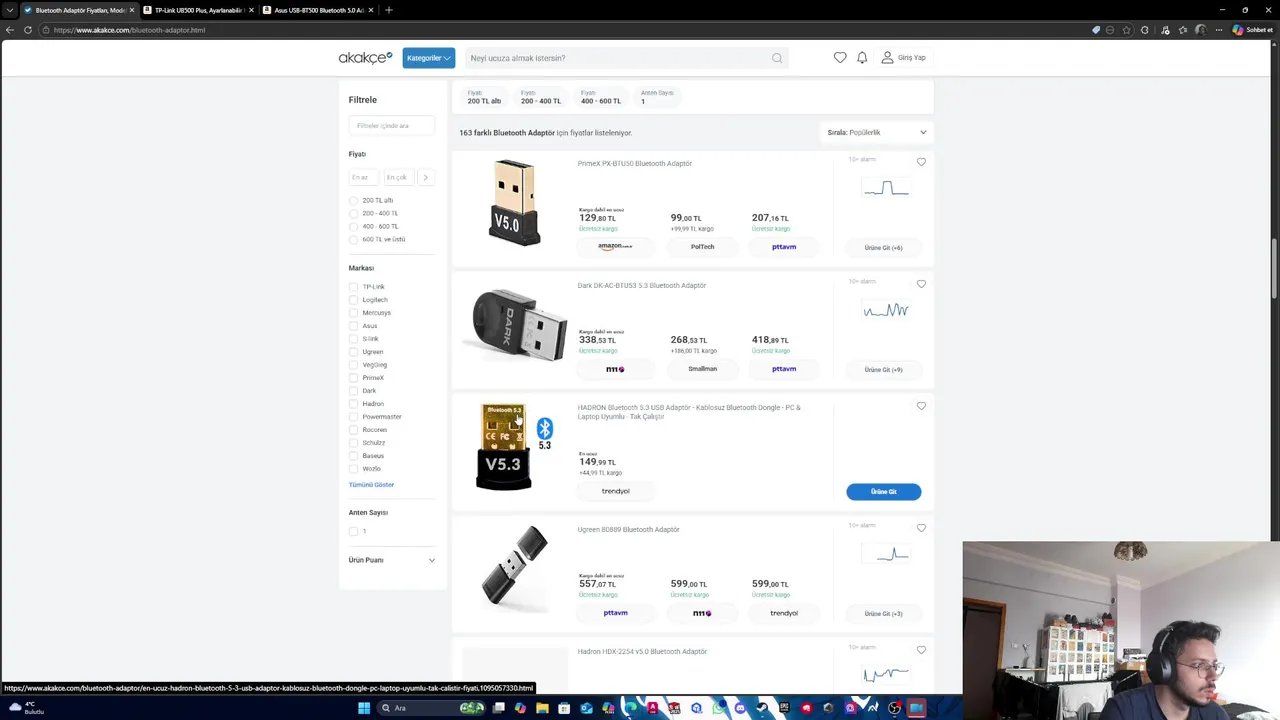Open the Sırala: Popülerlik sort dropdown
Screen dimensions: 1280x720
[x=877, y=132]
